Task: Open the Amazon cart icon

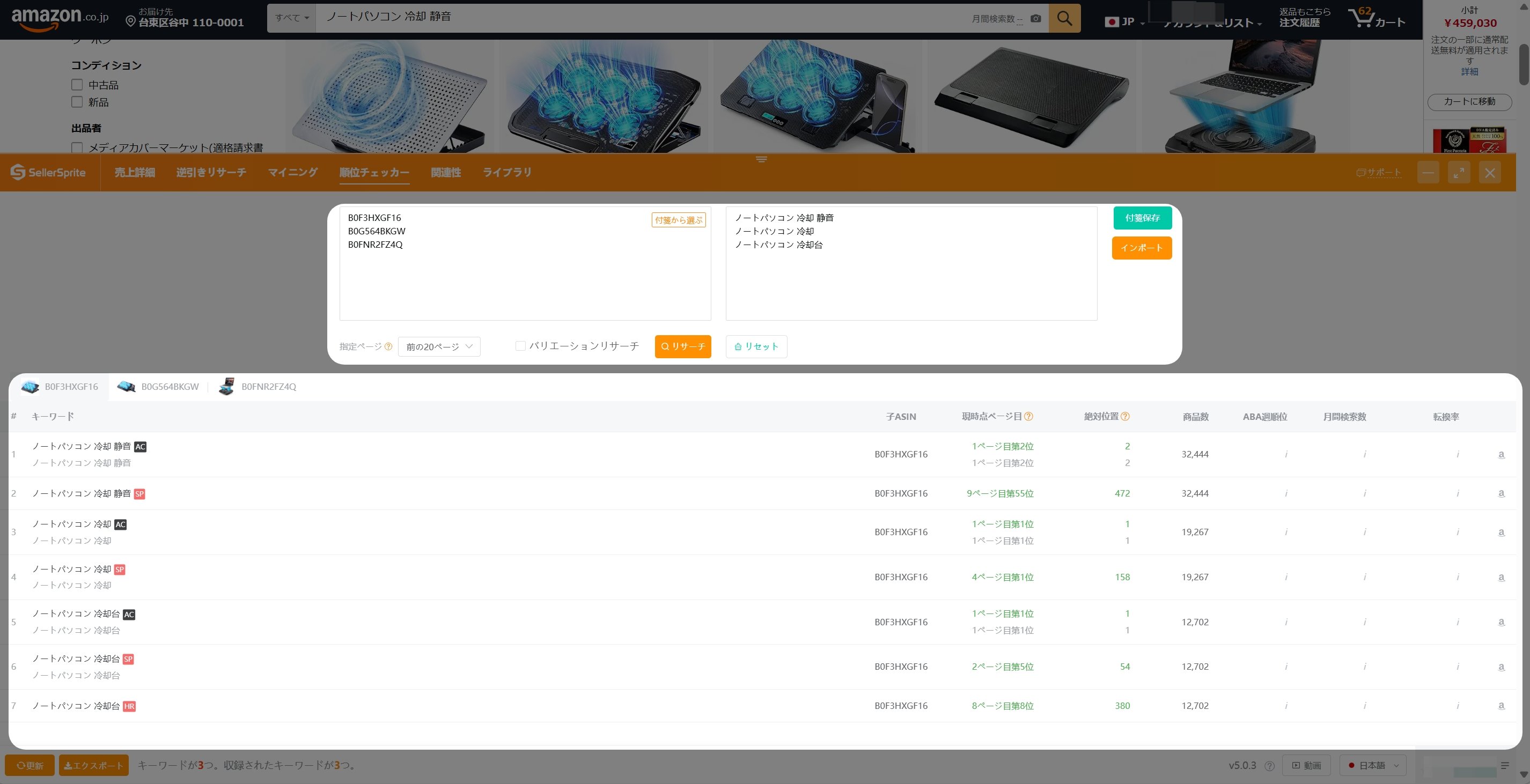Action: tap(1376, 18)
